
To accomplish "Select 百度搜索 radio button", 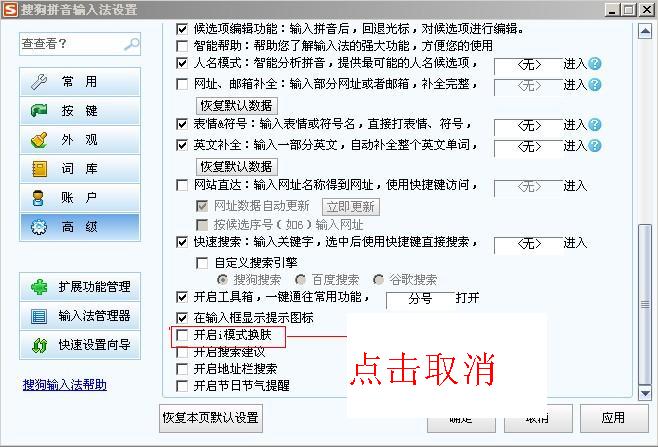I will coord(300,280).
